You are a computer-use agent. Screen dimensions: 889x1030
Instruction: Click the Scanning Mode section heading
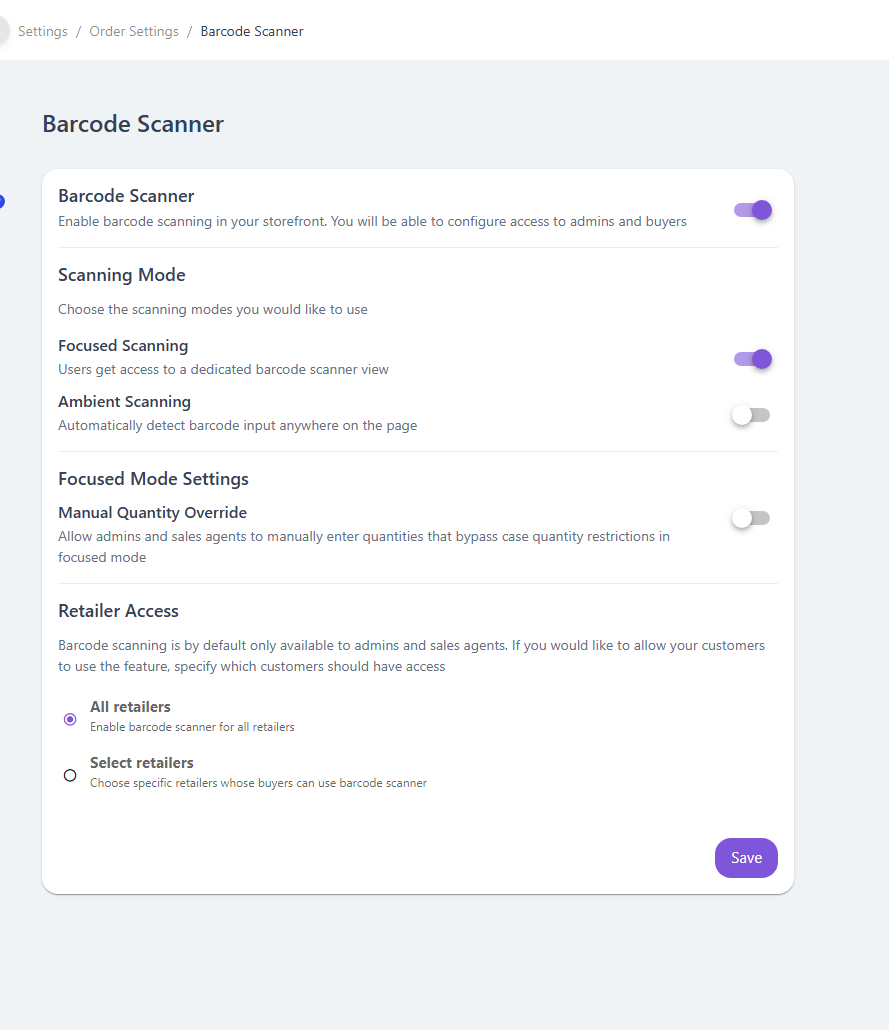(x=122, y=275)
